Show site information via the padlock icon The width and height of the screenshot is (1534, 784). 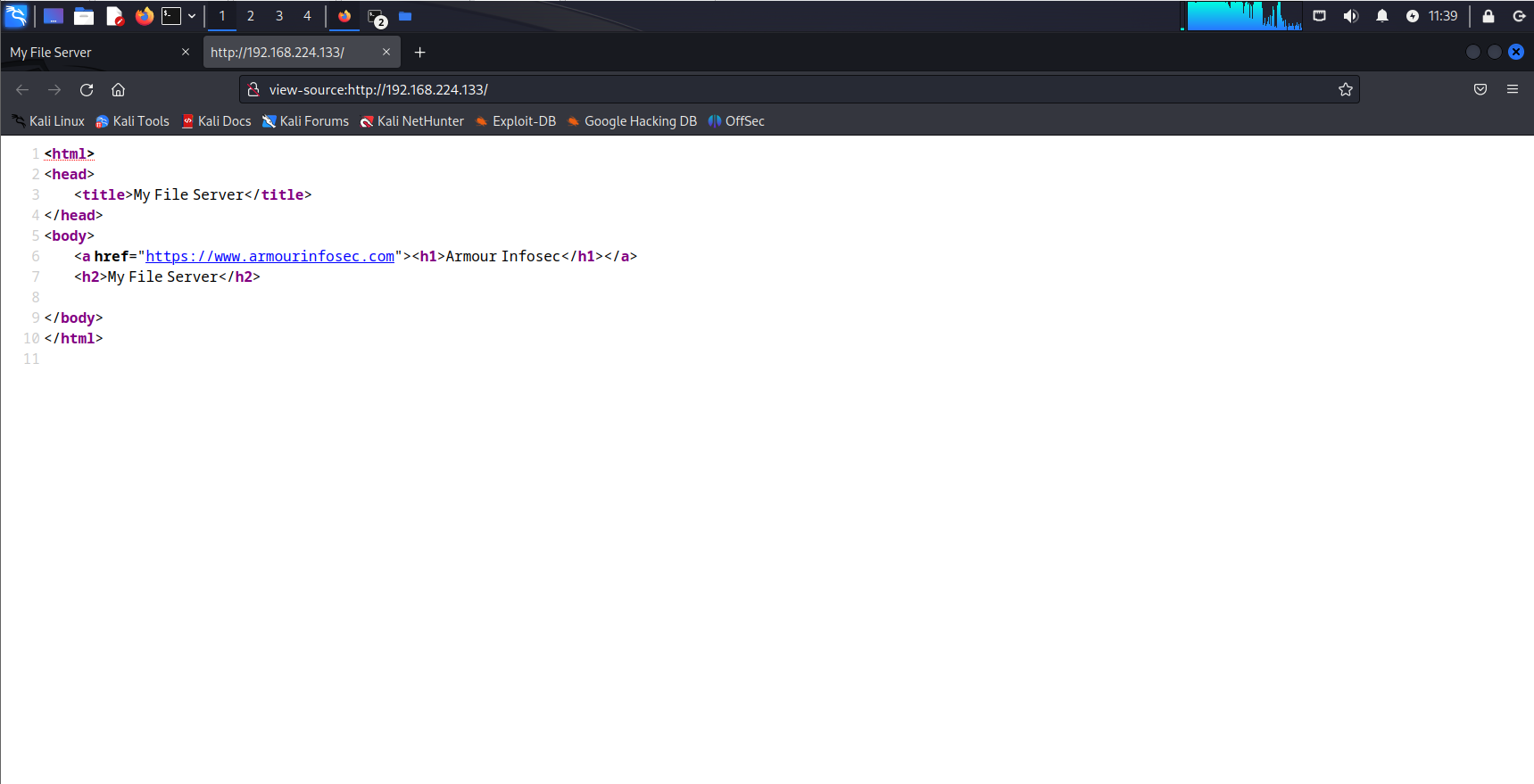coord(253,89)
